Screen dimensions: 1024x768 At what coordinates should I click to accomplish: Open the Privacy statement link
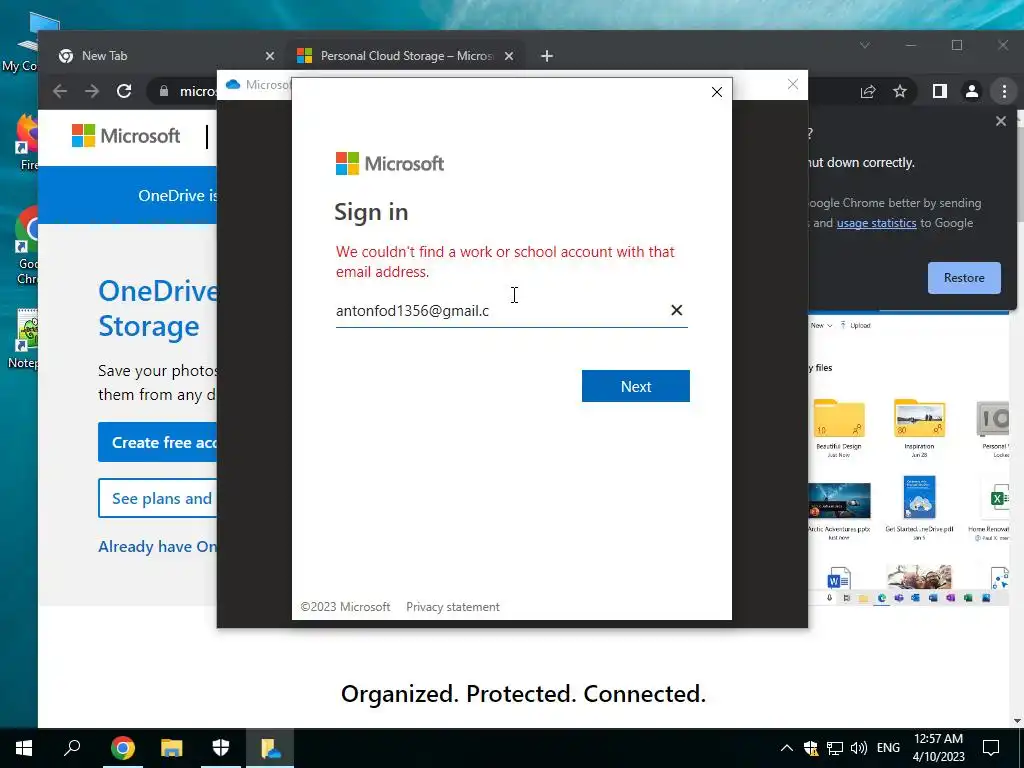(x=453, y=607)
